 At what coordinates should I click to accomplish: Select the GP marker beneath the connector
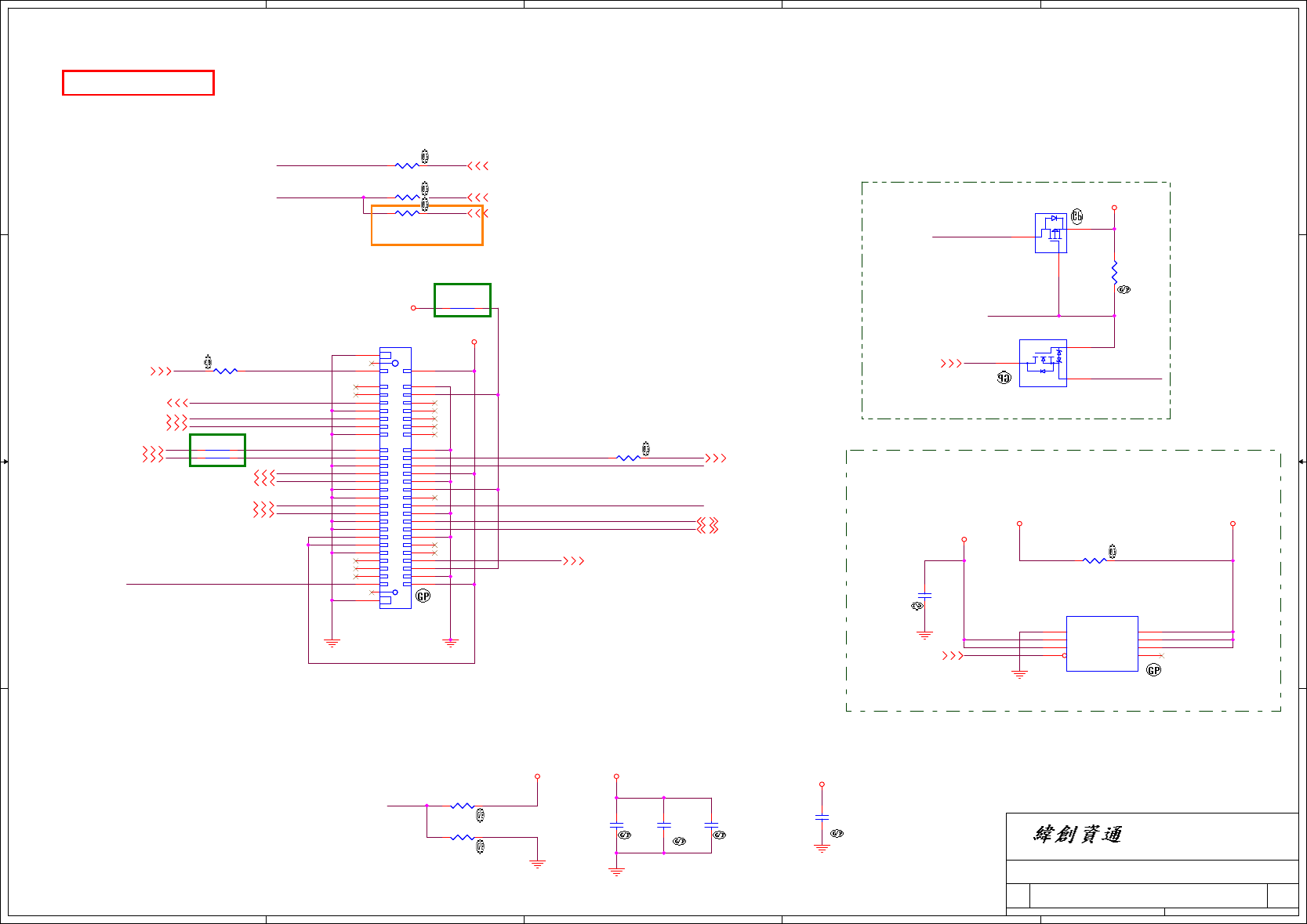click(423, 596)
